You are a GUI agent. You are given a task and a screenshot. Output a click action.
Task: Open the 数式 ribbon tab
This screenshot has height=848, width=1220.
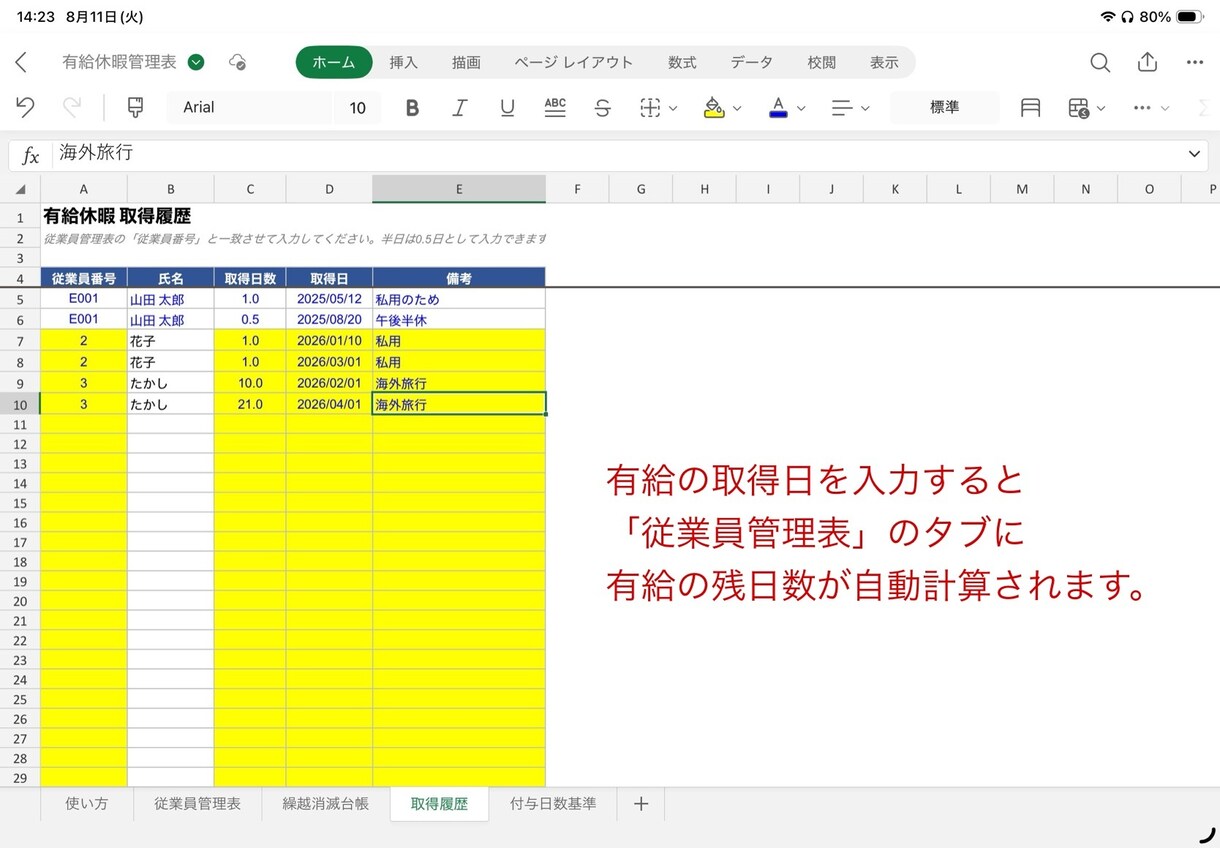(x=682, y=62)
